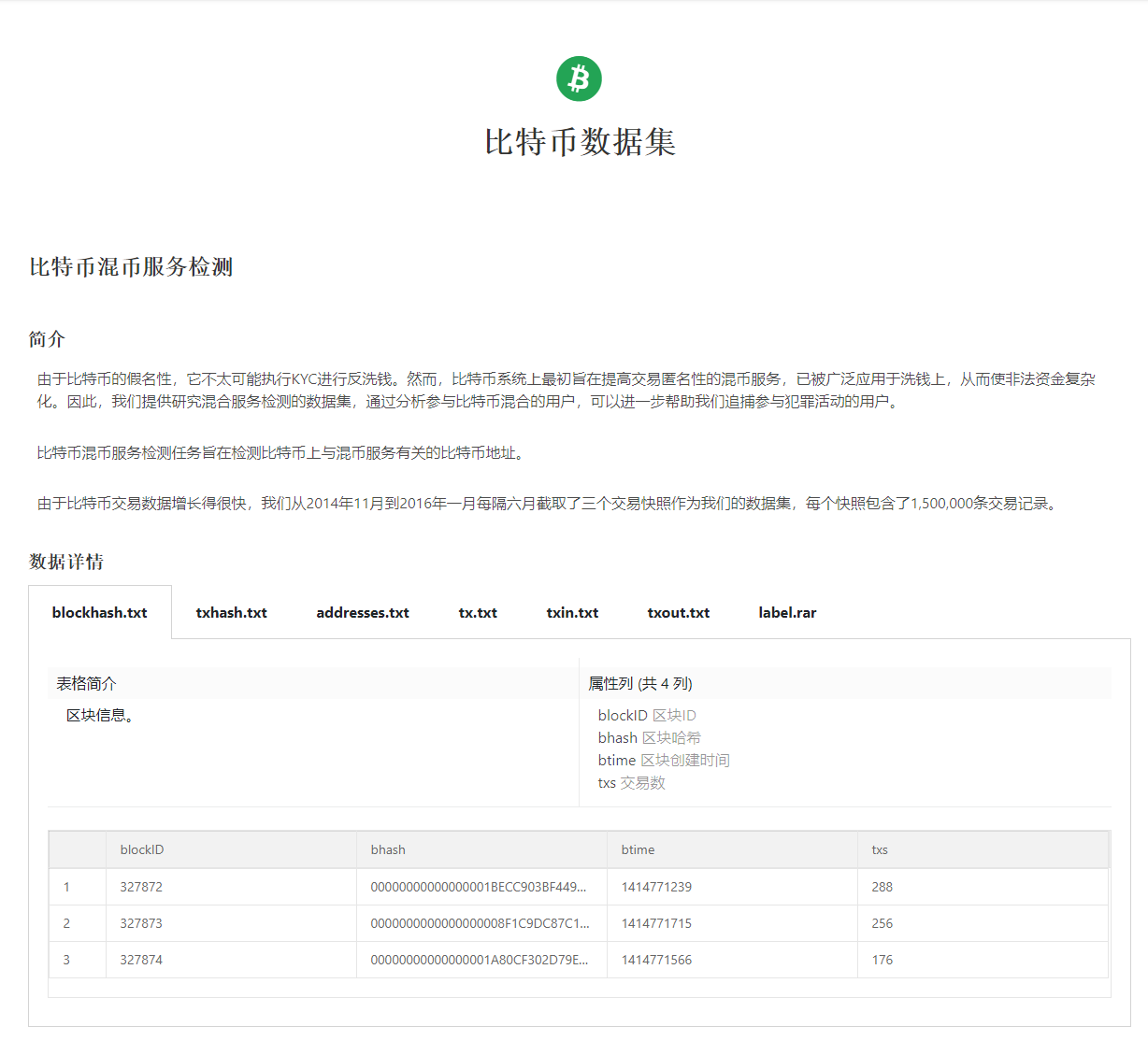Screen dimensions: 1148x1055
Task: Click row number 2 in the table
Action: point(65,922)
